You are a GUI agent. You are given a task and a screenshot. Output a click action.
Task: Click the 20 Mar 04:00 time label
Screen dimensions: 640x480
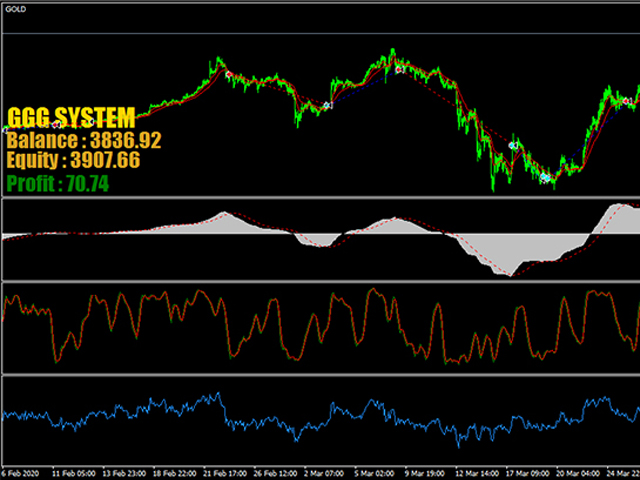tap(578, 473)
